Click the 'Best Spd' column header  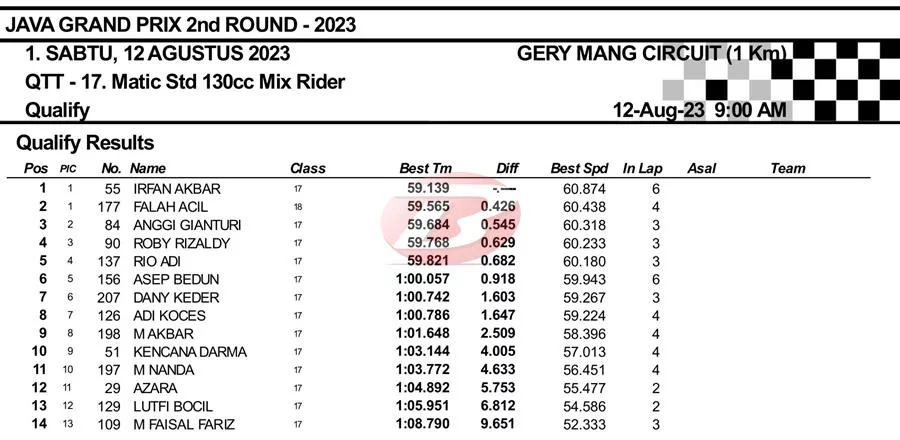pos(579,169)
